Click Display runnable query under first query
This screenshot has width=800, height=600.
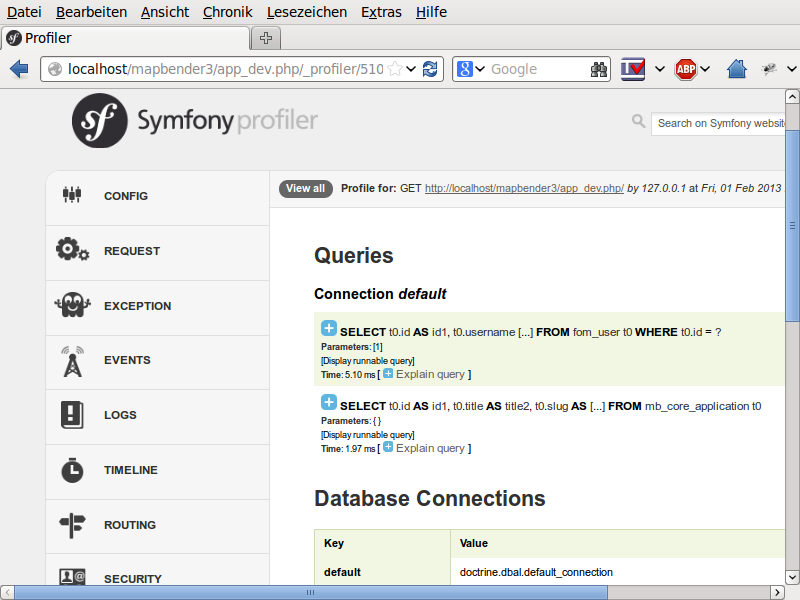point(367,360)
